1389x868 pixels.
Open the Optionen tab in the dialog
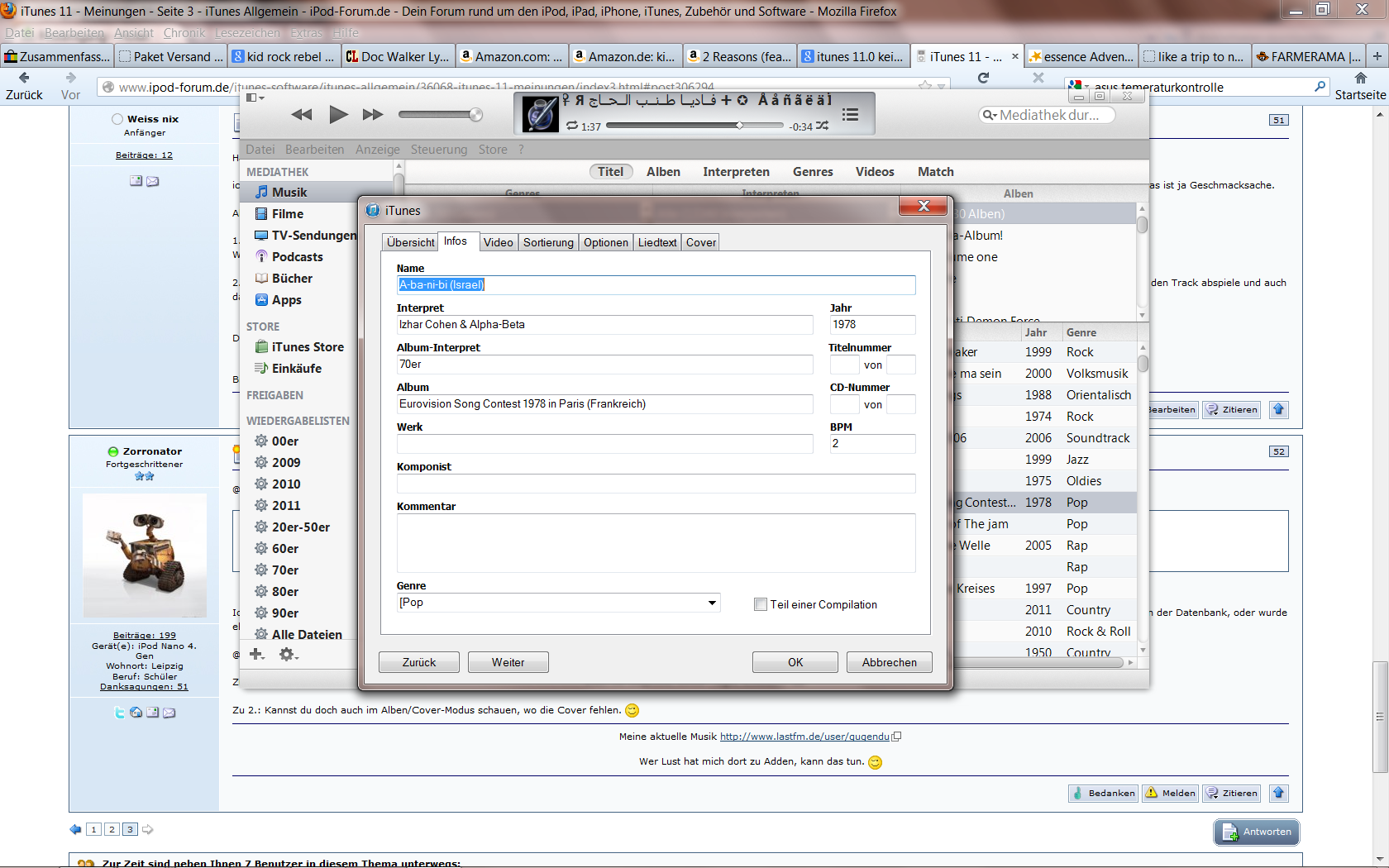[x=606, y=242]
